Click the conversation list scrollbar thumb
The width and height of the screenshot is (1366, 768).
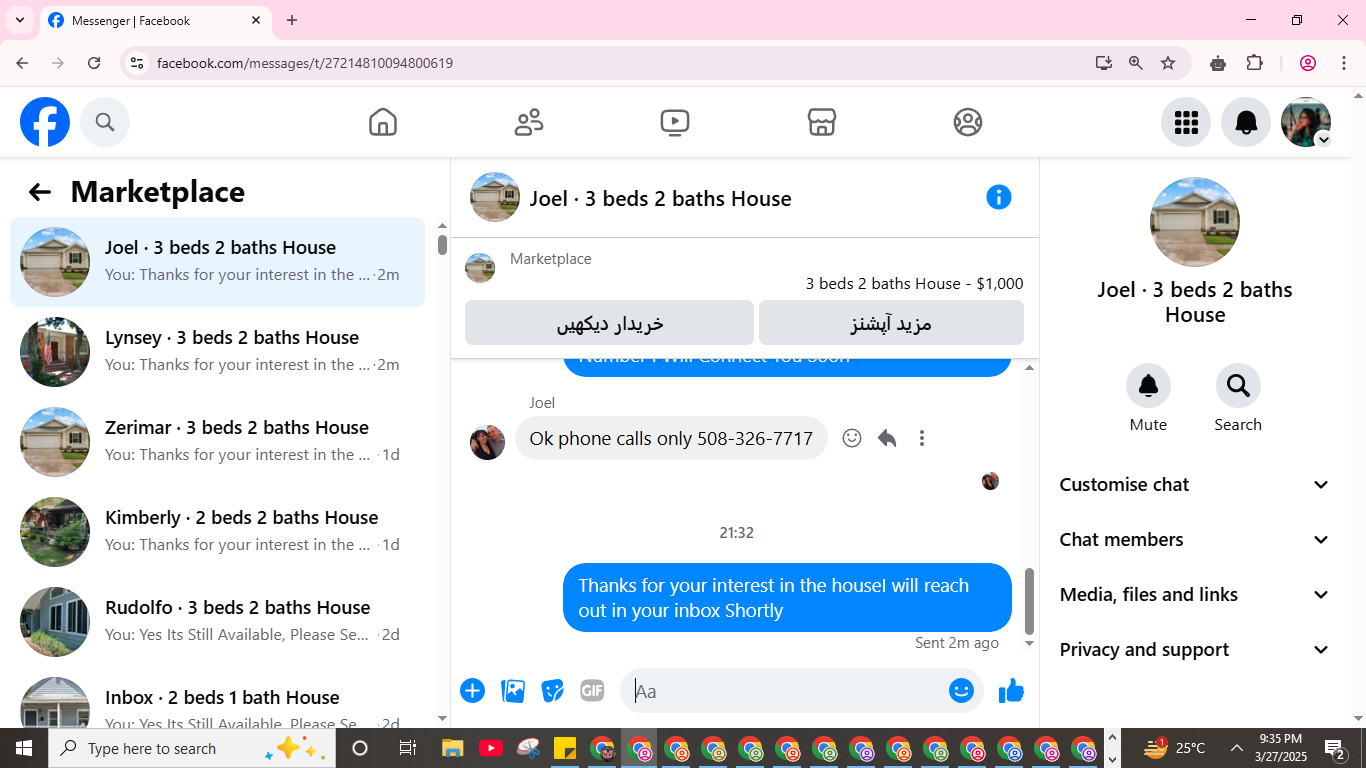click(442, 245)
